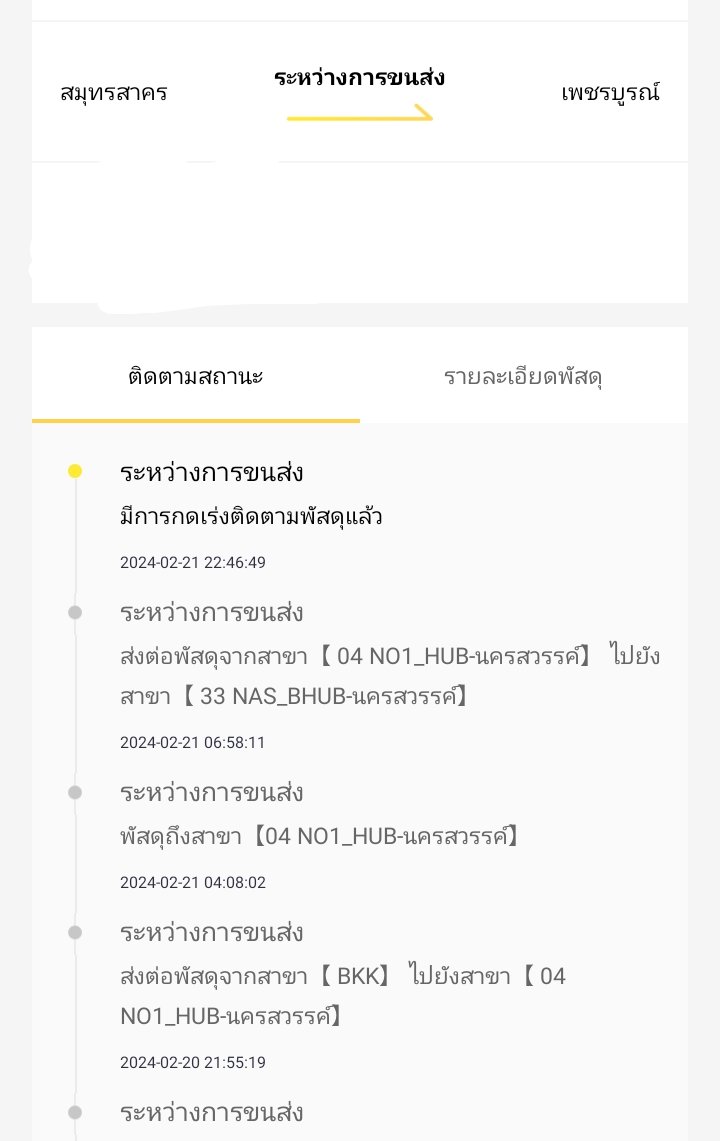Click the yellow transit arrow icon
Viewport: 720px width, 1141px height.
tap(360, 114)
